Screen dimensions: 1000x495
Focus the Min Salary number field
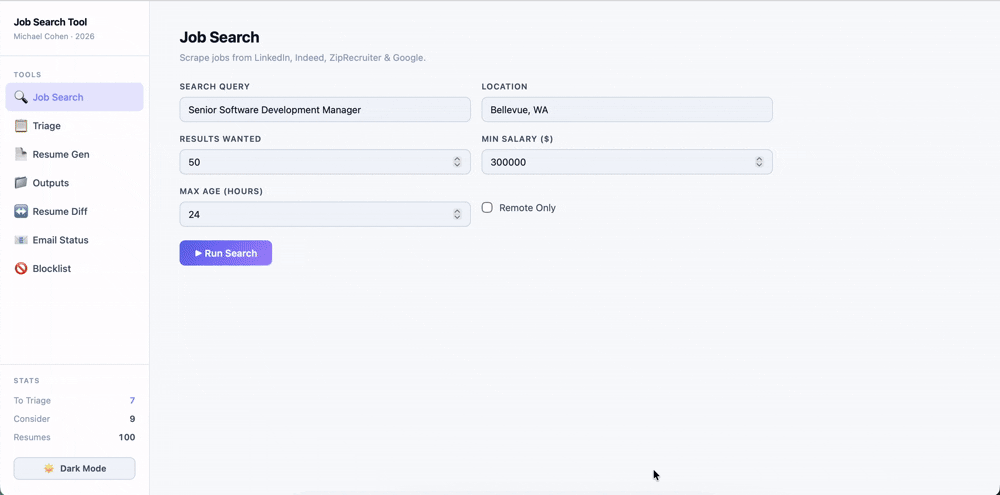pyautogui.click(x=627, y=162)
